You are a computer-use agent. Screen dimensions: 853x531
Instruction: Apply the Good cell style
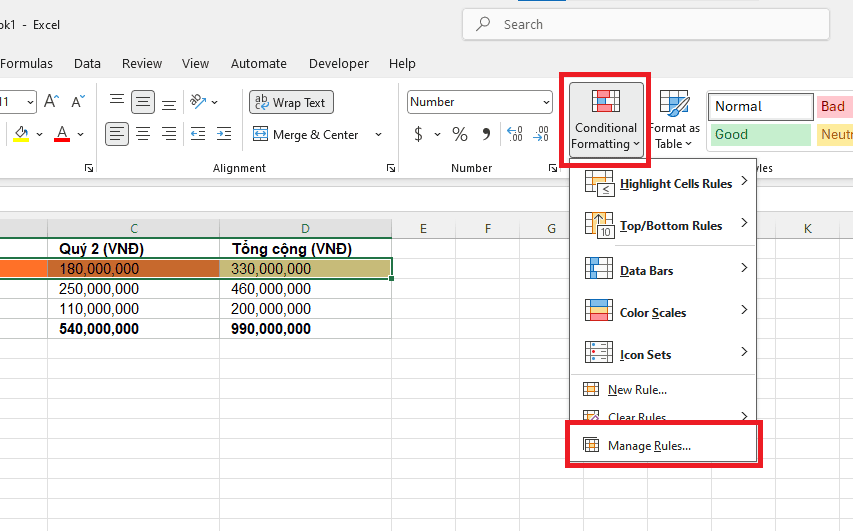(x=761, y=134)
